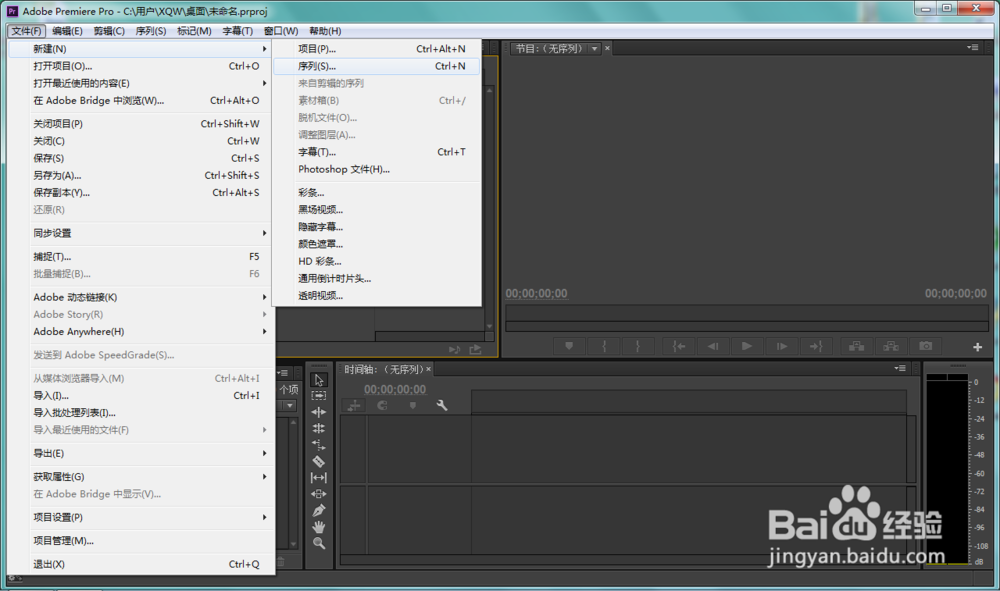Select the Ripple Edit tool
Screen dimensions: 1000x591
(x=319, y=412)
